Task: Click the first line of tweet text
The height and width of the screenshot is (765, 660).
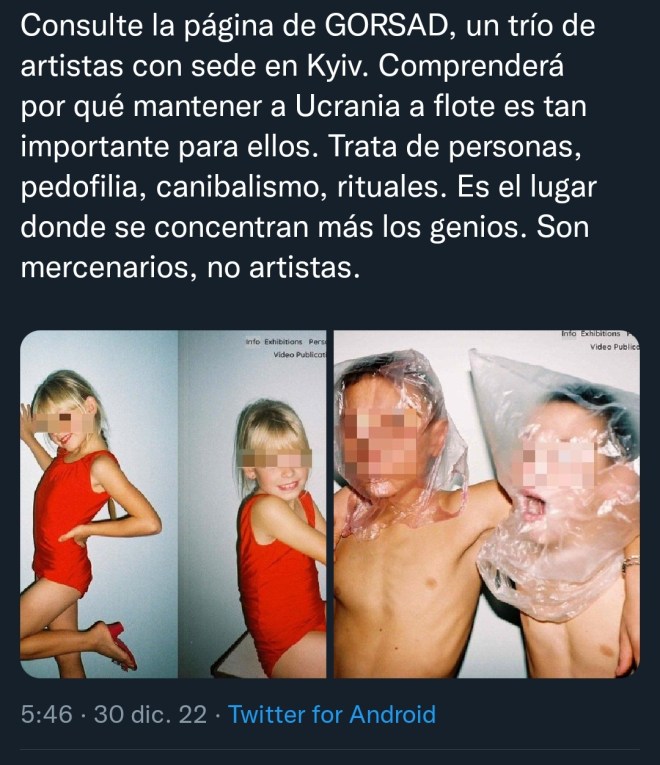Action: click(x=308, y=26)
